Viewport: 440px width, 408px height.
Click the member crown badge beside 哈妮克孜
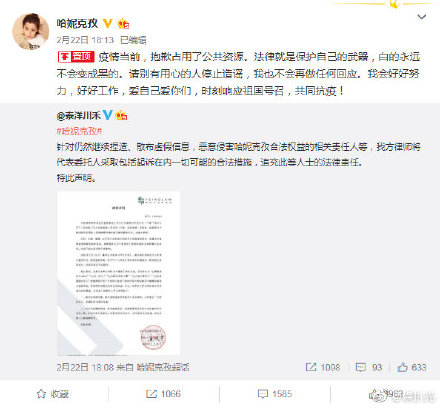(x=123, y=24)
